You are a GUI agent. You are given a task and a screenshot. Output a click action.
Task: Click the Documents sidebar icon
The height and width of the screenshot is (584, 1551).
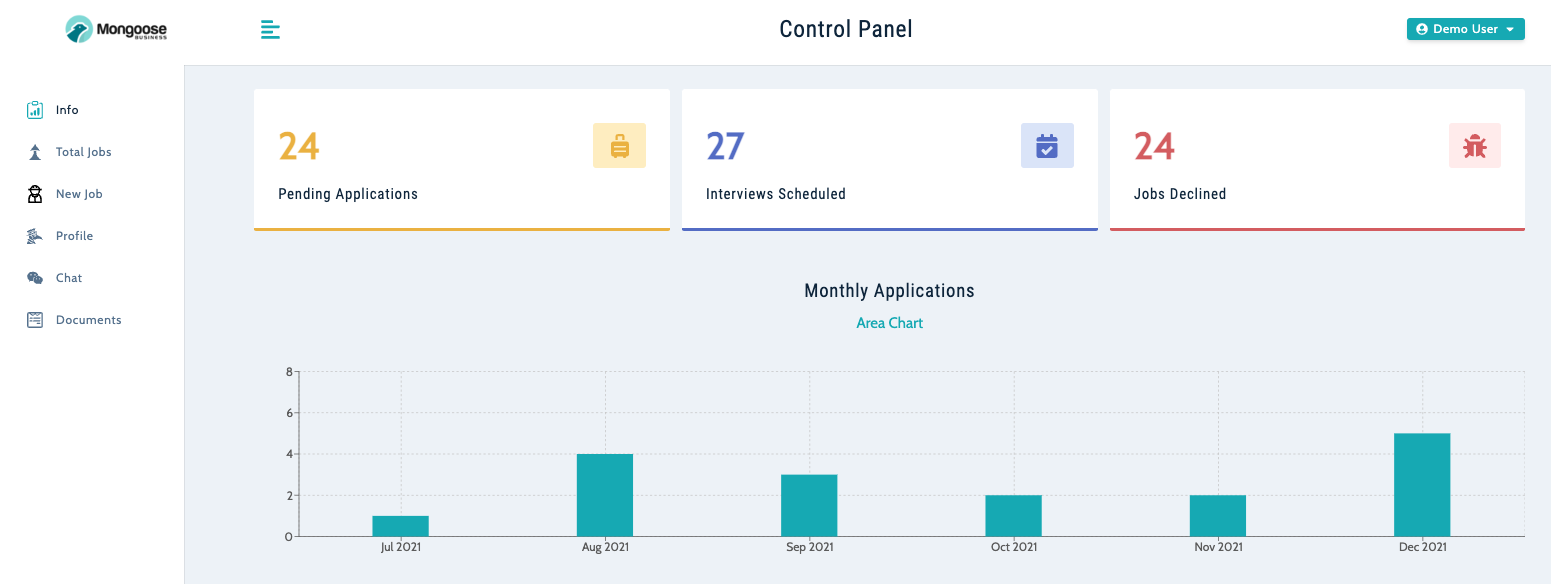click(x=35, y=320)
